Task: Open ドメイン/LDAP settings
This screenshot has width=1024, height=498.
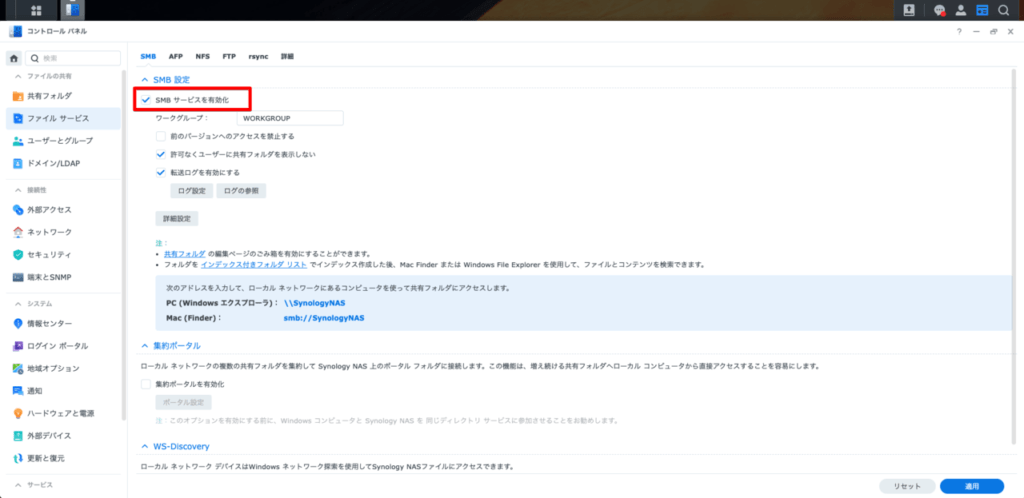Action: click(x=63, y=163)
